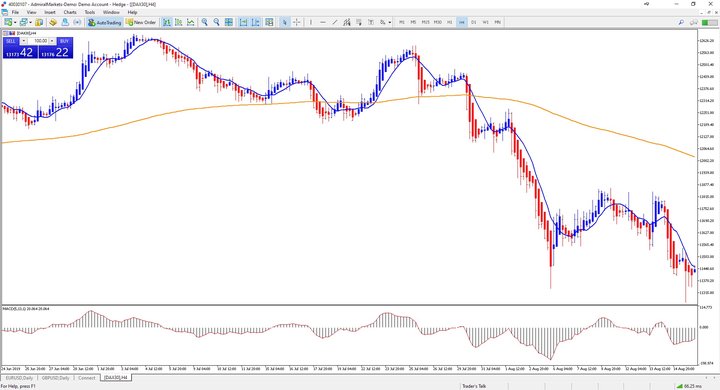Open the search magnifier in toolbar
The image size is (720, 390).
pyautogui.click(x=681, y=22)
